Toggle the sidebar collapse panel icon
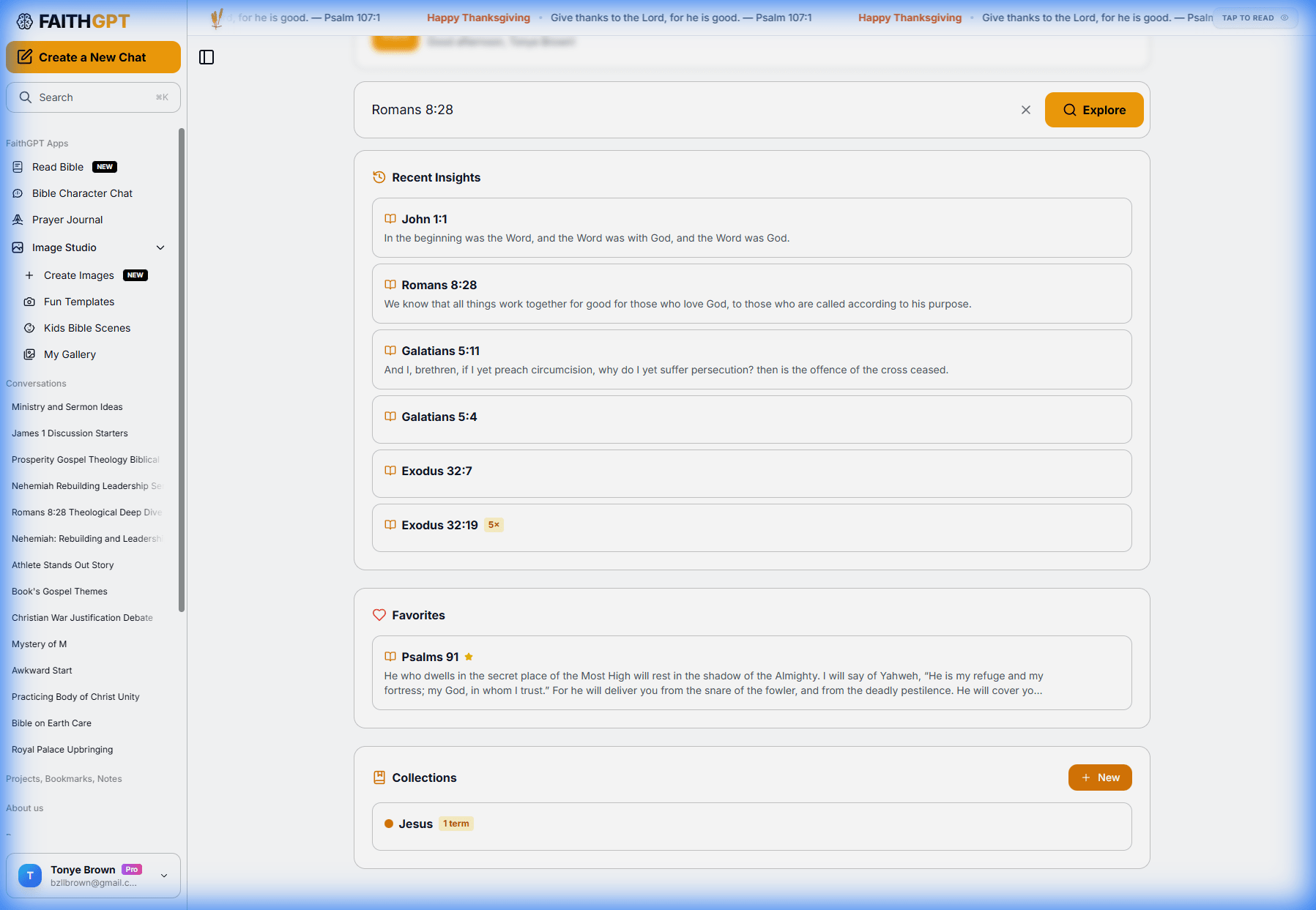The width and height of the screenshot is (1316, 910). [x=207, y=57]
